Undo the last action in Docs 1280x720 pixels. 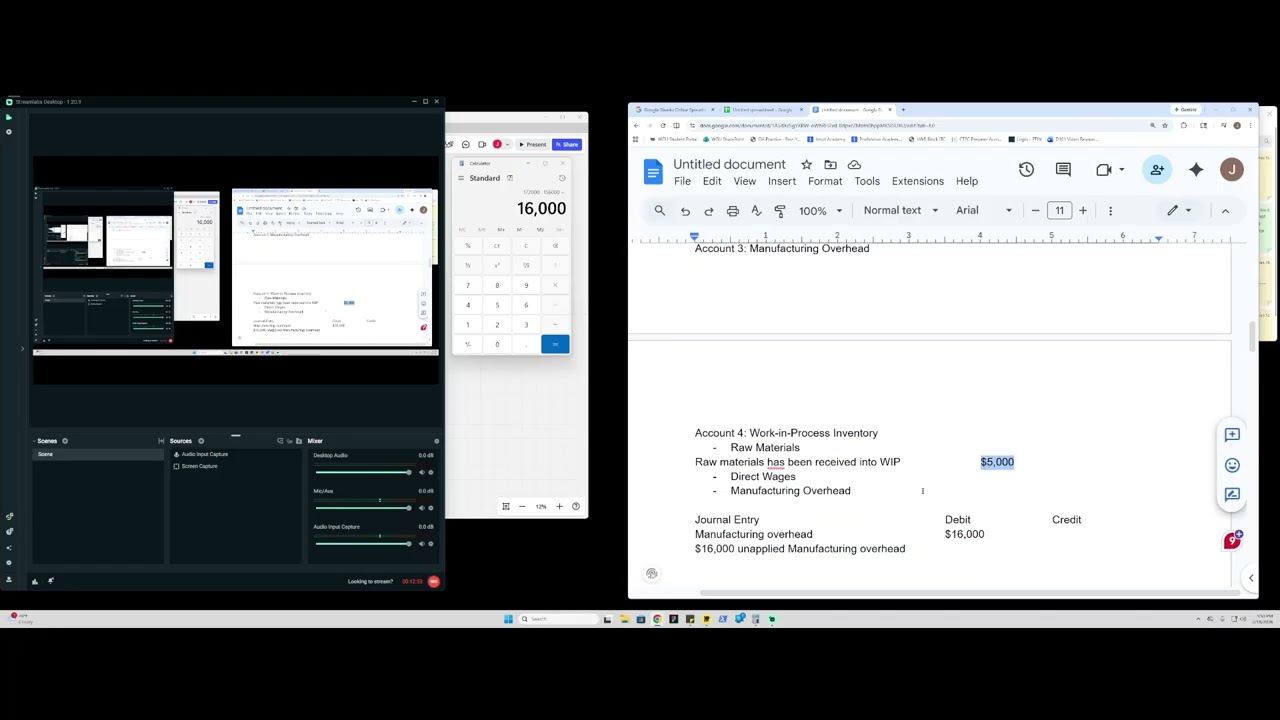click(685, 211)
